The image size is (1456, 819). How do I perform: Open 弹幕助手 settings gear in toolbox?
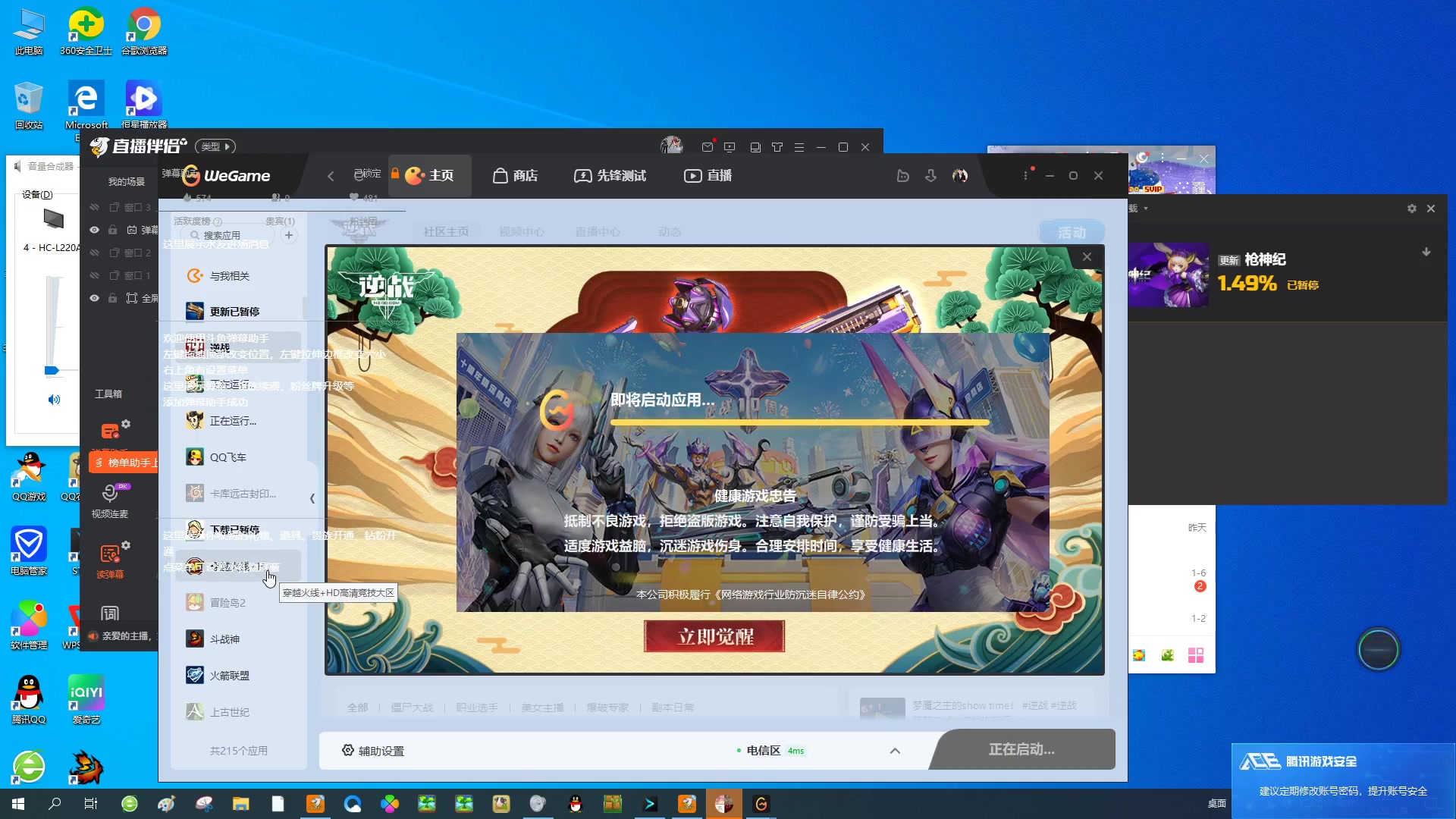point(126,424)
